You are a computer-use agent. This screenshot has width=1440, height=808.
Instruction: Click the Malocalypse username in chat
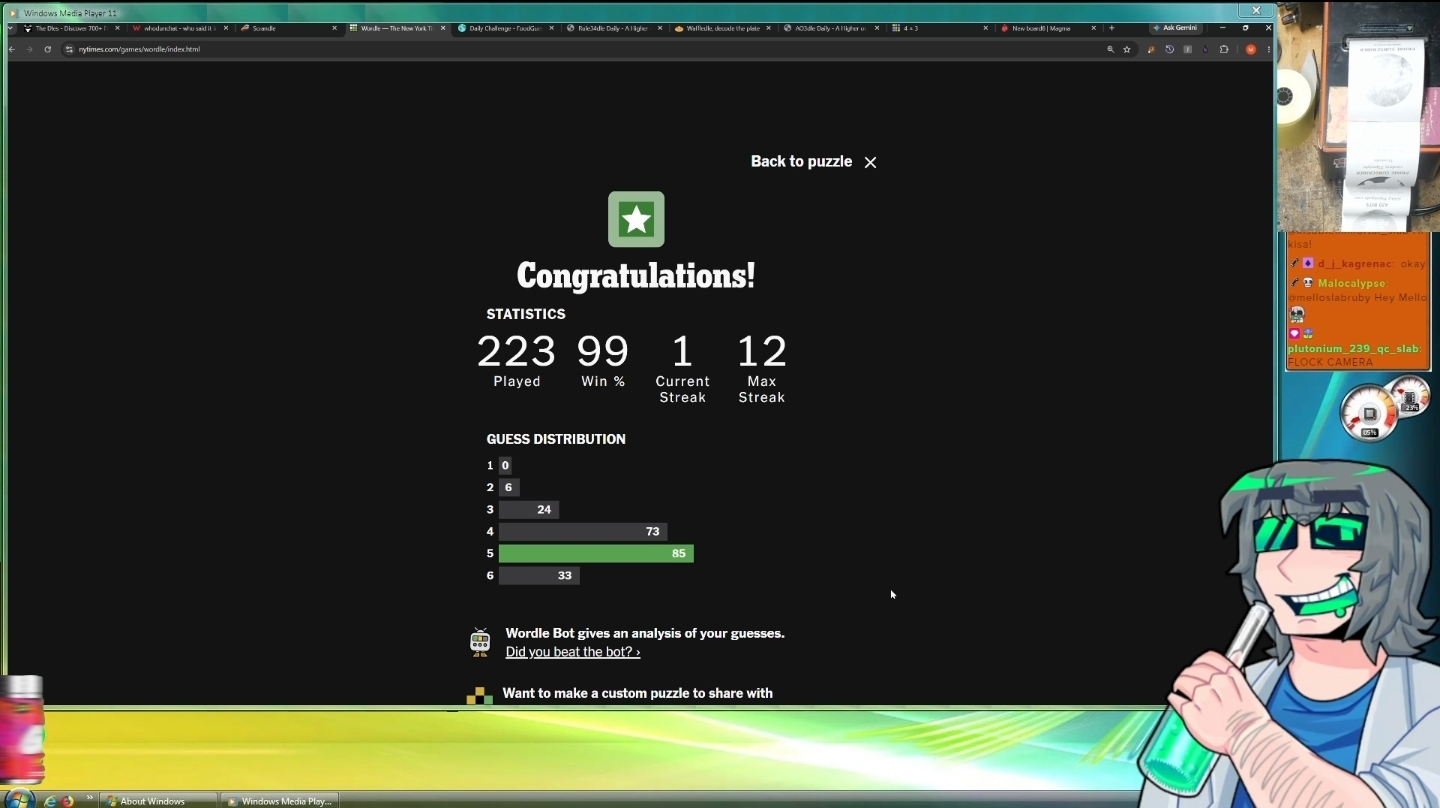tap(1351, 283)
